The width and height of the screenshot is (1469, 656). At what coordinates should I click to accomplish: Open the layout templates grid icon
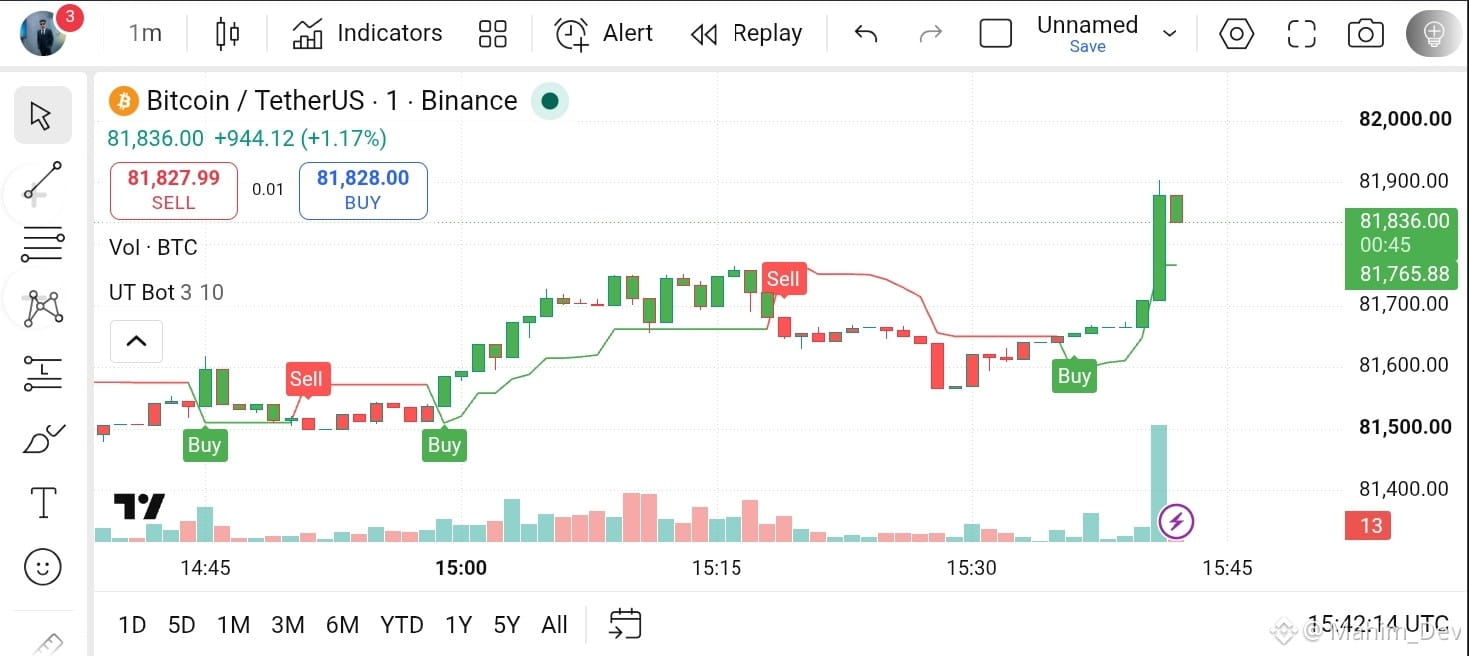(x=493, y=34)
